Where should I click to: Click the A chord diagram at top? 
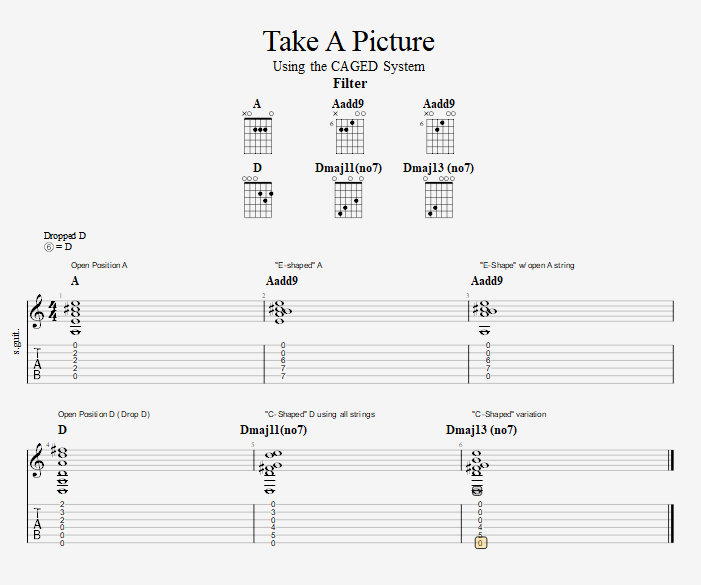(x=258, y=132)
